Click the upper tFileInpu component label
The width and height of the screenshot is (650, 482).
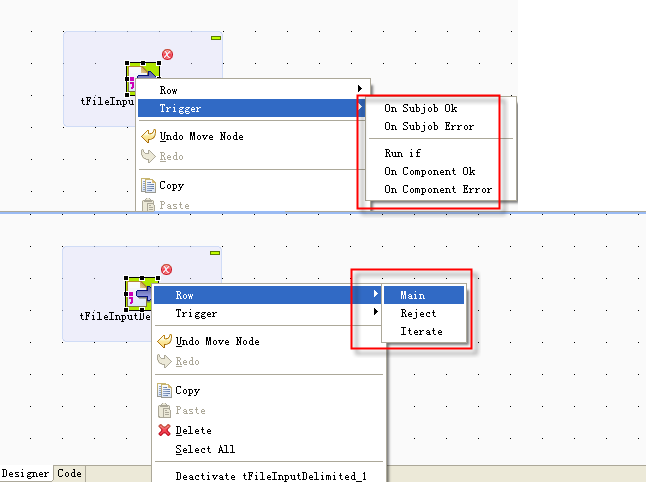tap(107, 102)
